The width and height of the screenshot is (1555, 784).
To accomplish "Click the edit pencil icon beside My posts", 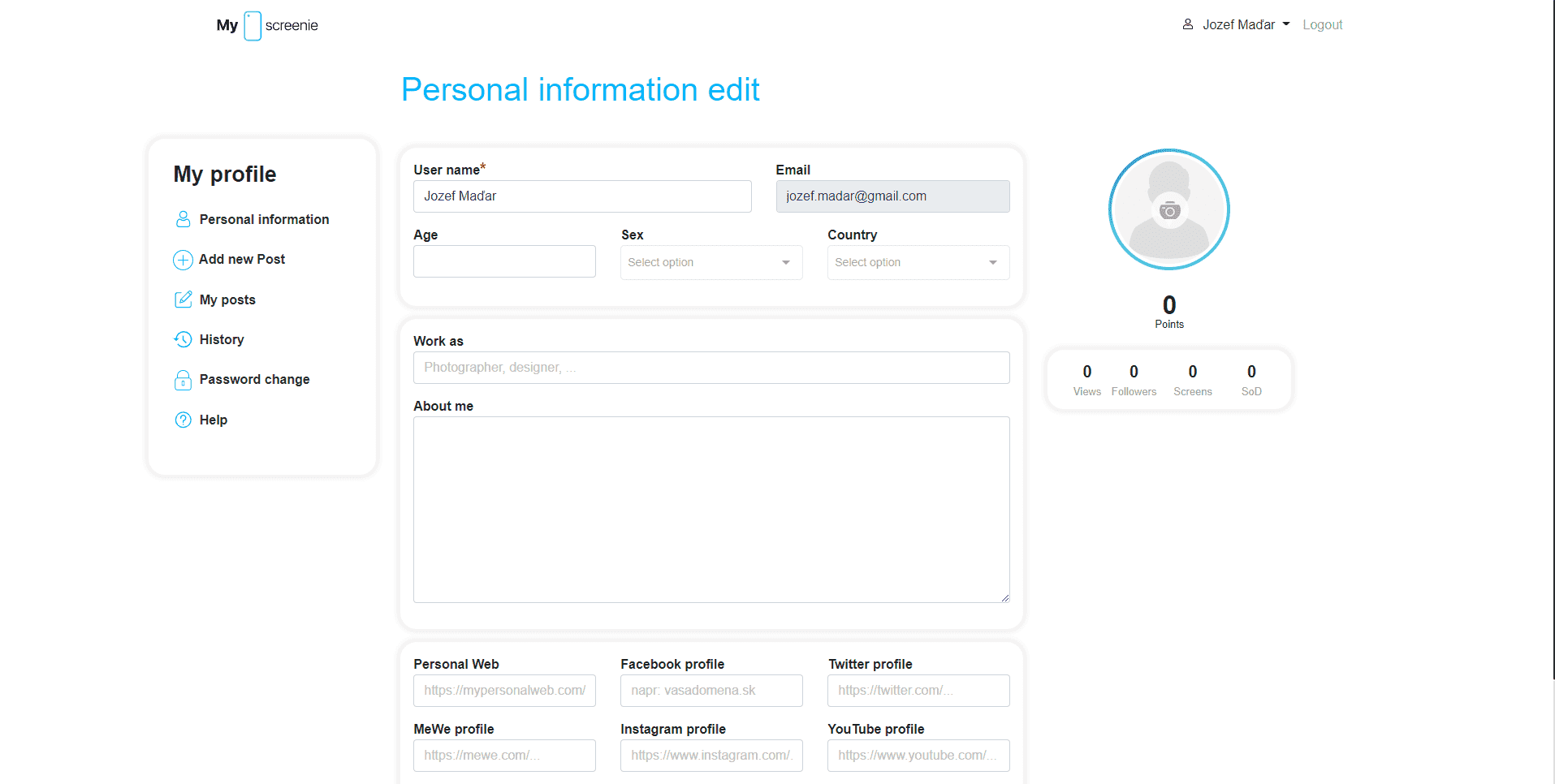I will coord(183,299).
